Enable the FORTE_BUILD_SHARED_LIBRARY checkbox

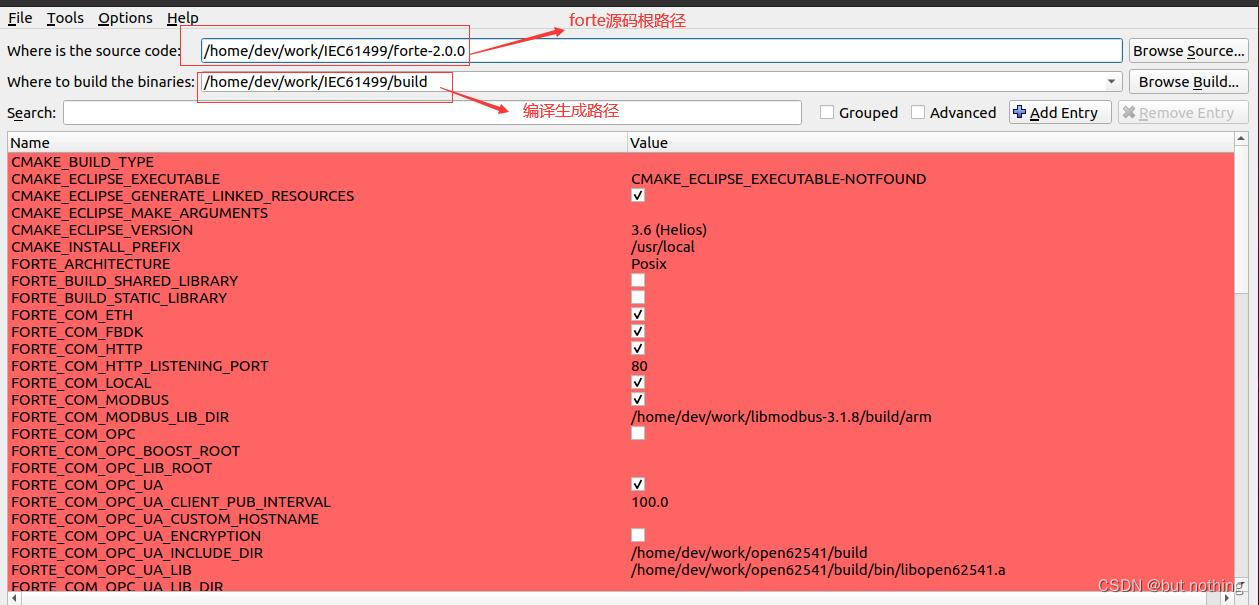click(x=637, y=280)
